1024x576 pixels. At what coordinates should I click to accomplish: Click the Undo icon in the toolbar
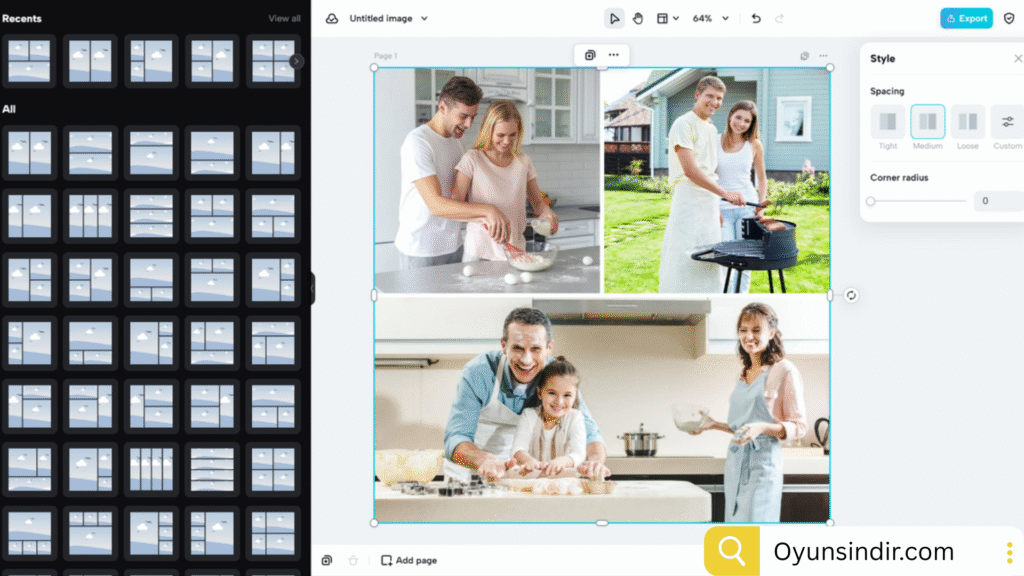[x=755, y=18]
